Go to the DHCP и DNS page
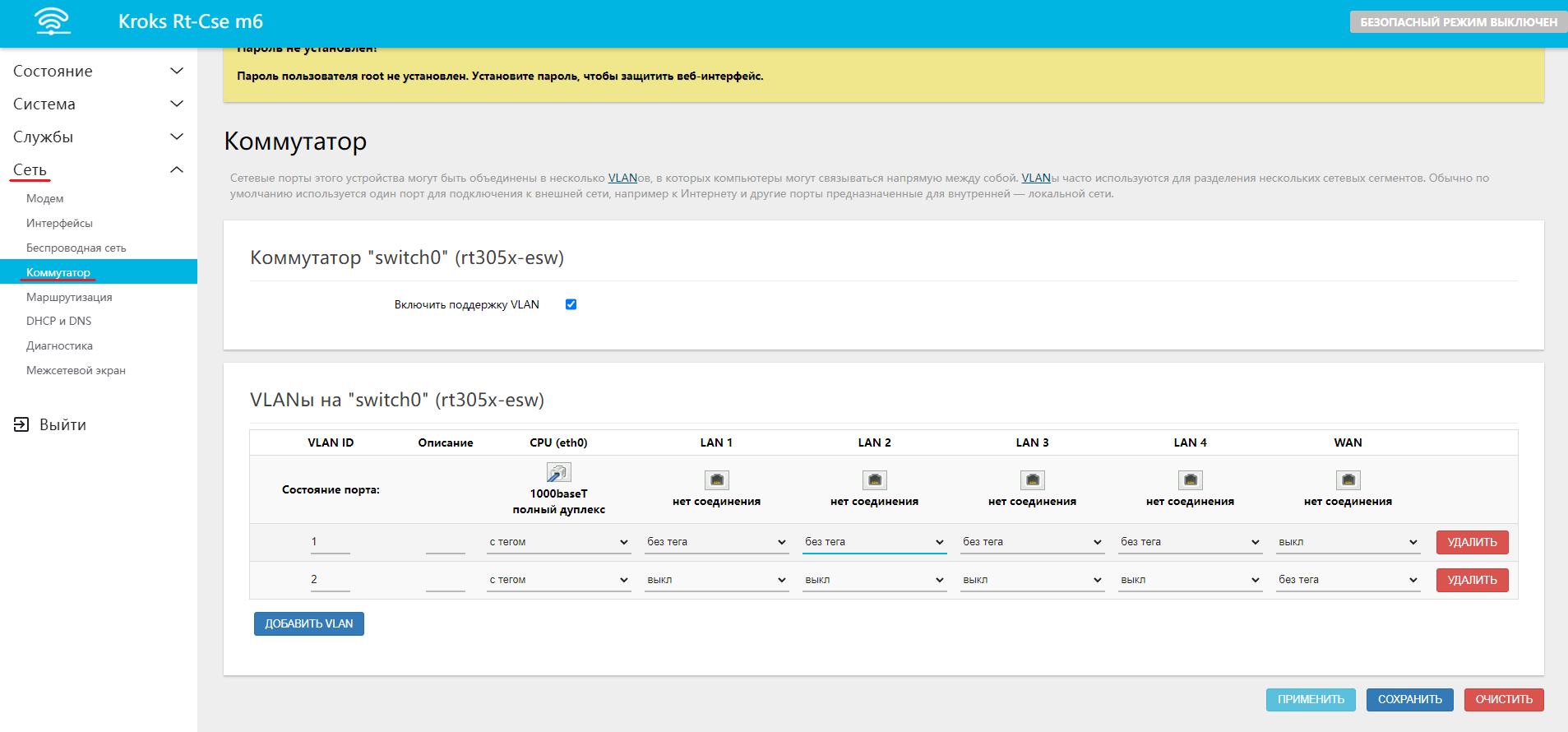 [58, 321]
